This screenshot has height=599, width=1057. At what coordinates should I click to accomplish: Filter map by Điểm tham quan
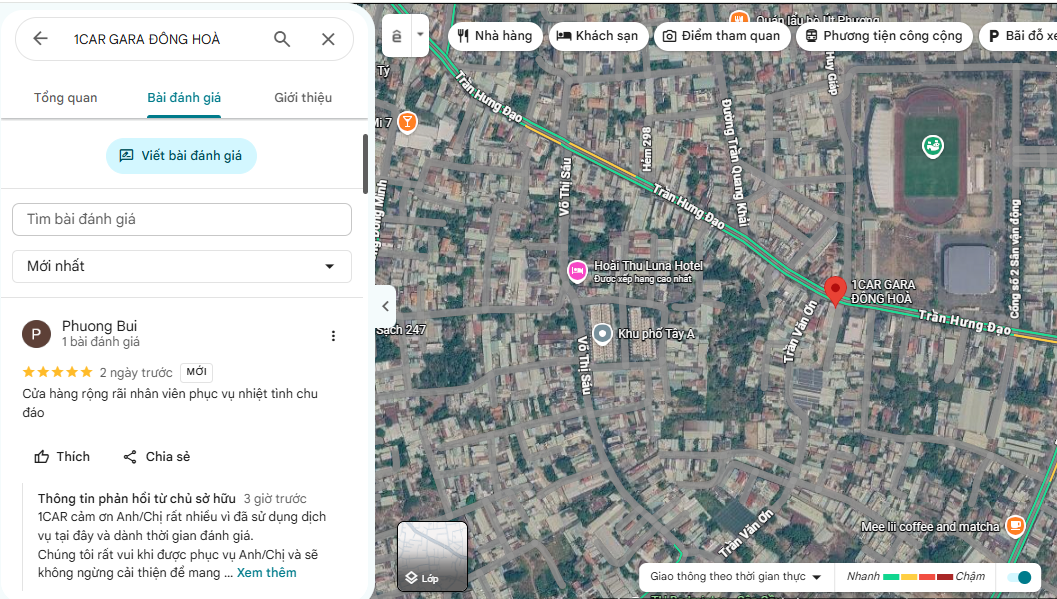pos(722,36)
